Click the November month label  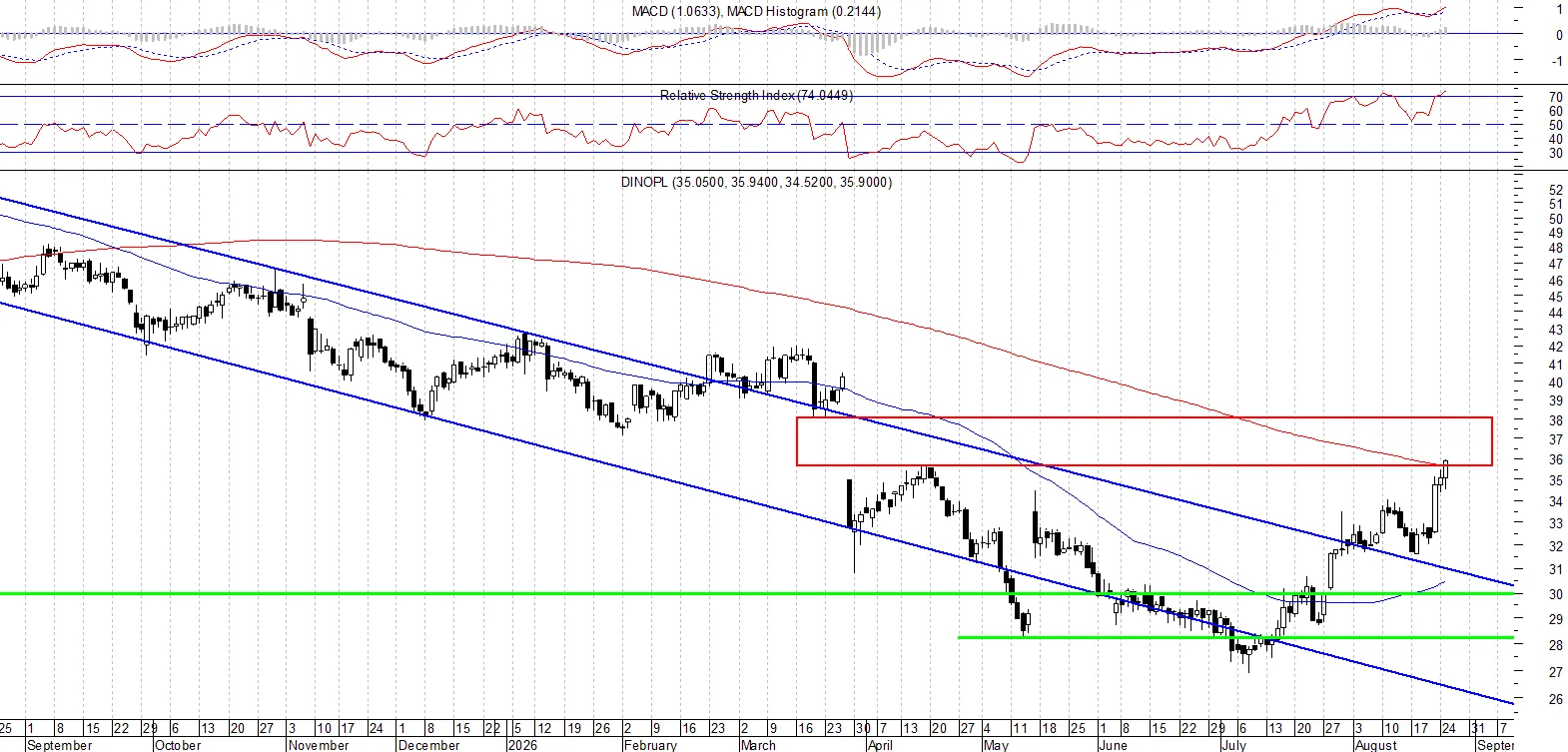[x=319, y=745]
